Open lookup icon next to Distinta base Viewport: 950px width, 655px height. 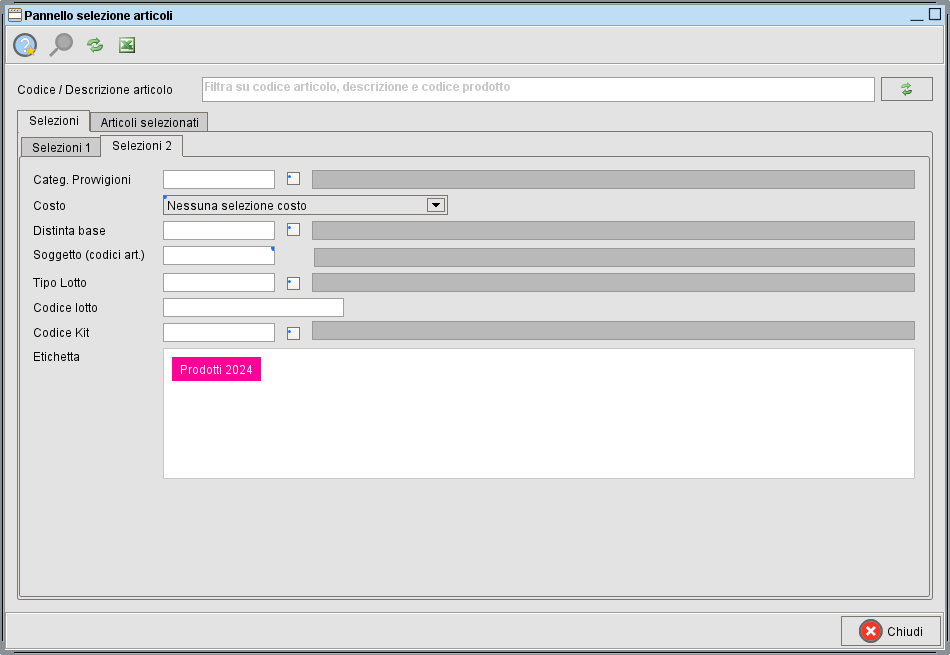(293, 230)
